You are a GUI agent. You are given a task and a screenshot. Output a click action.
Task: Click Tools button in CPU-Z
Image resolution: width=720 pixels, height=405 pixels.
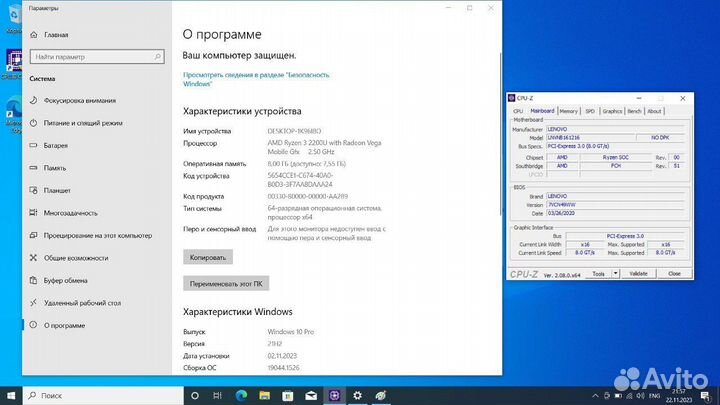[598, 274]
